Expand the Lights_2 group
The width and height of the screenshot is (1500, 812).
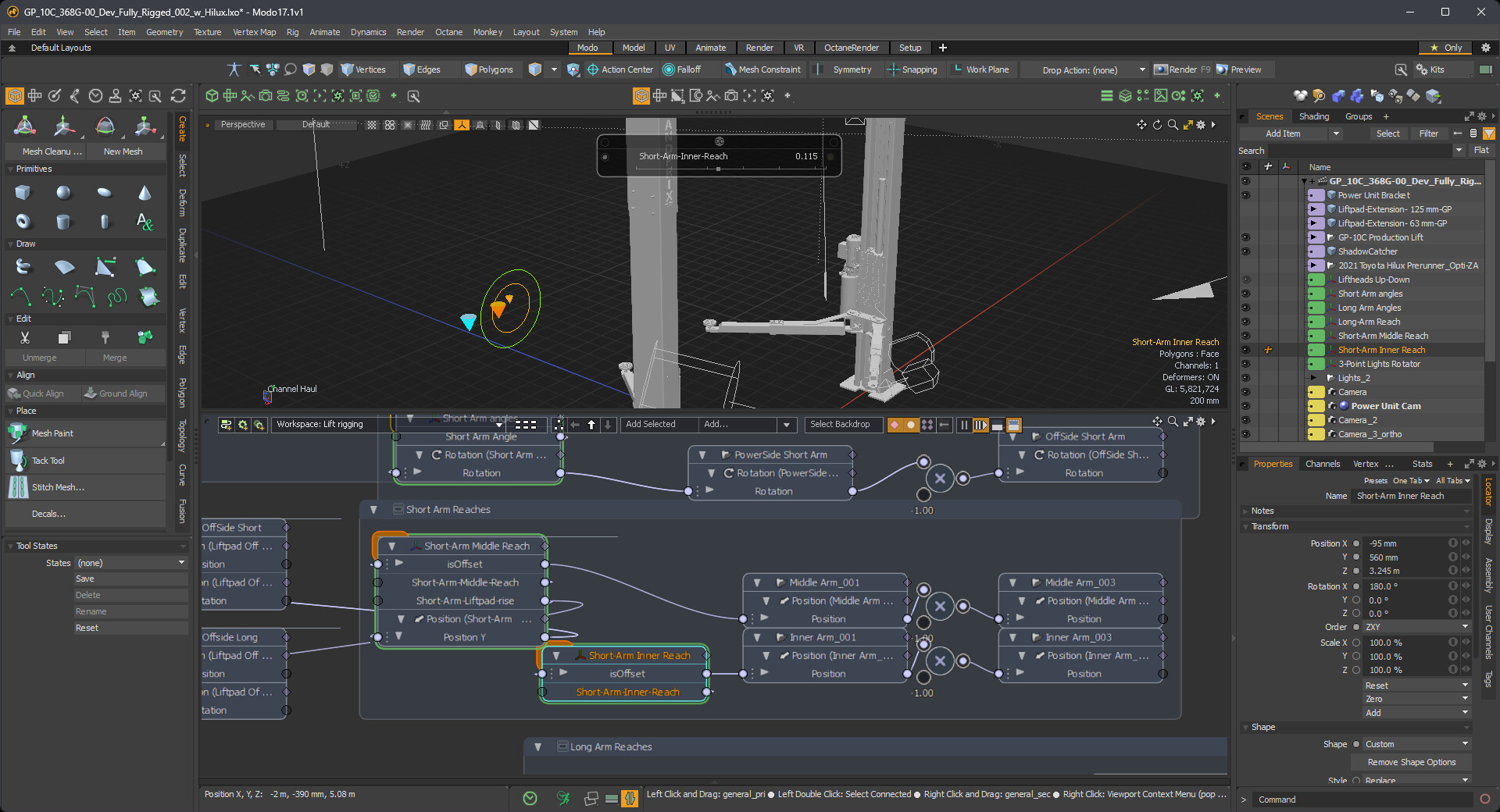[1313, 378]
